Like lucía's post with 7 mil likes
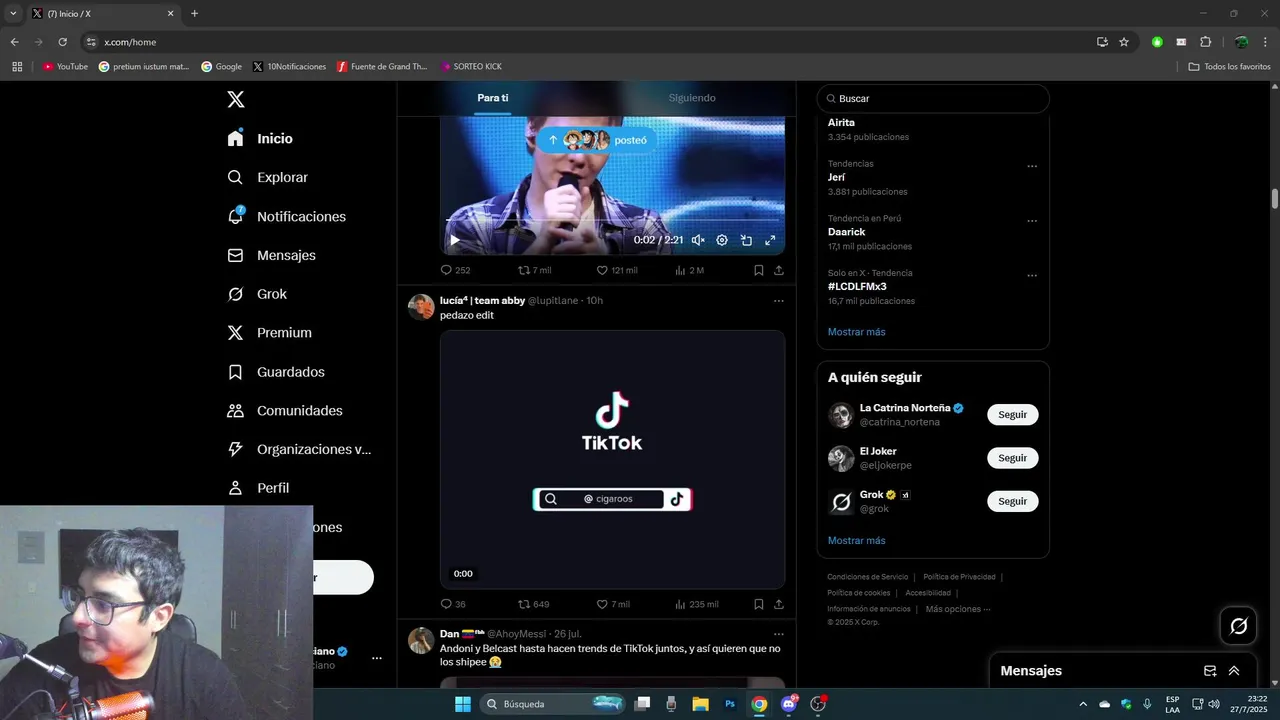The image size is (1280, 720). (613, 604)
